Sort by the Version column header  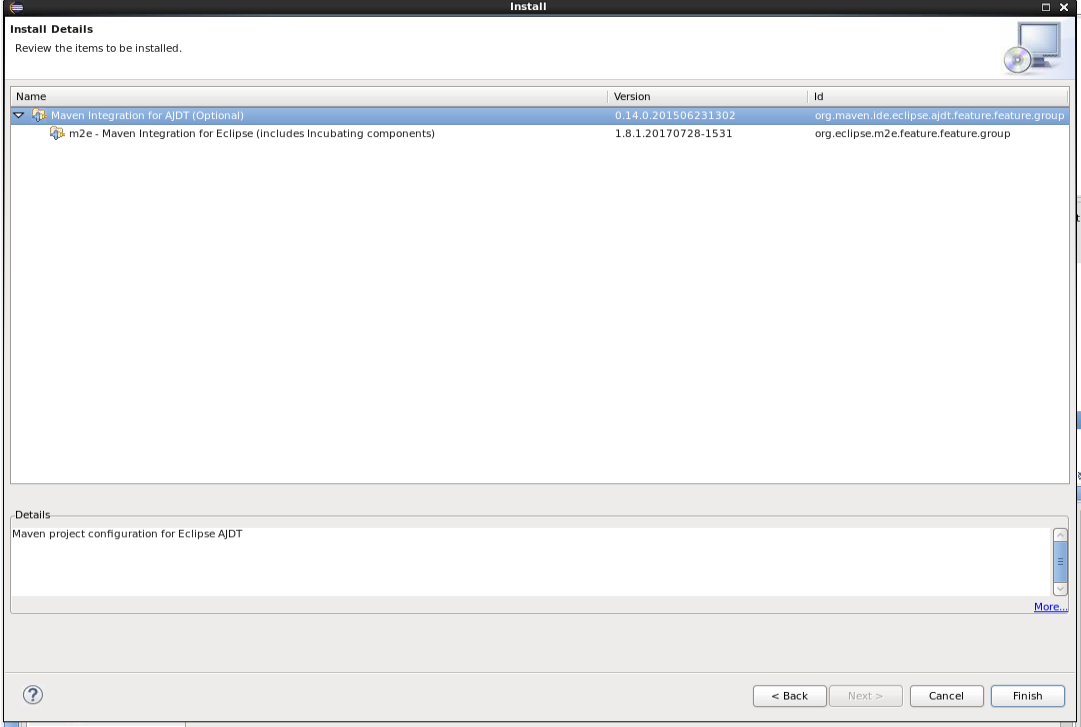coord(707,96)
